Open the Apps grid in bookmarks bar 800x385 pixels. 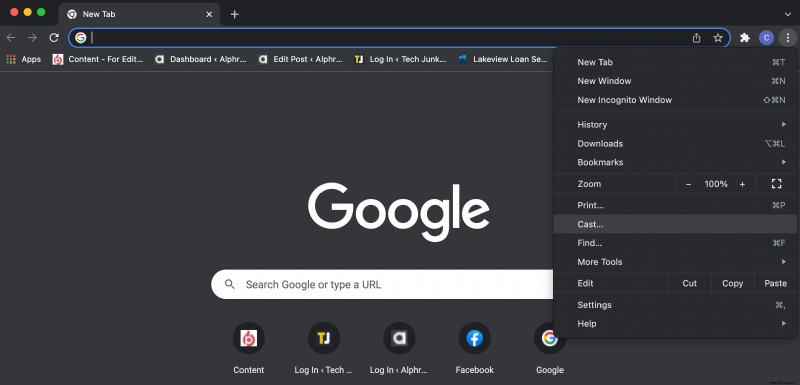tap(23, 59)
